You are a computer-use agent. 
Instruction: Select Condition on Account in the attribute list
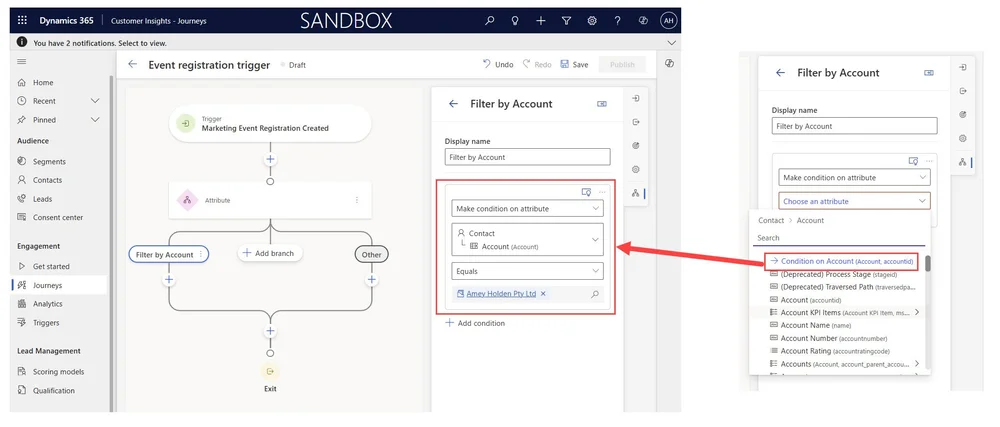click(x=841, y=261)
